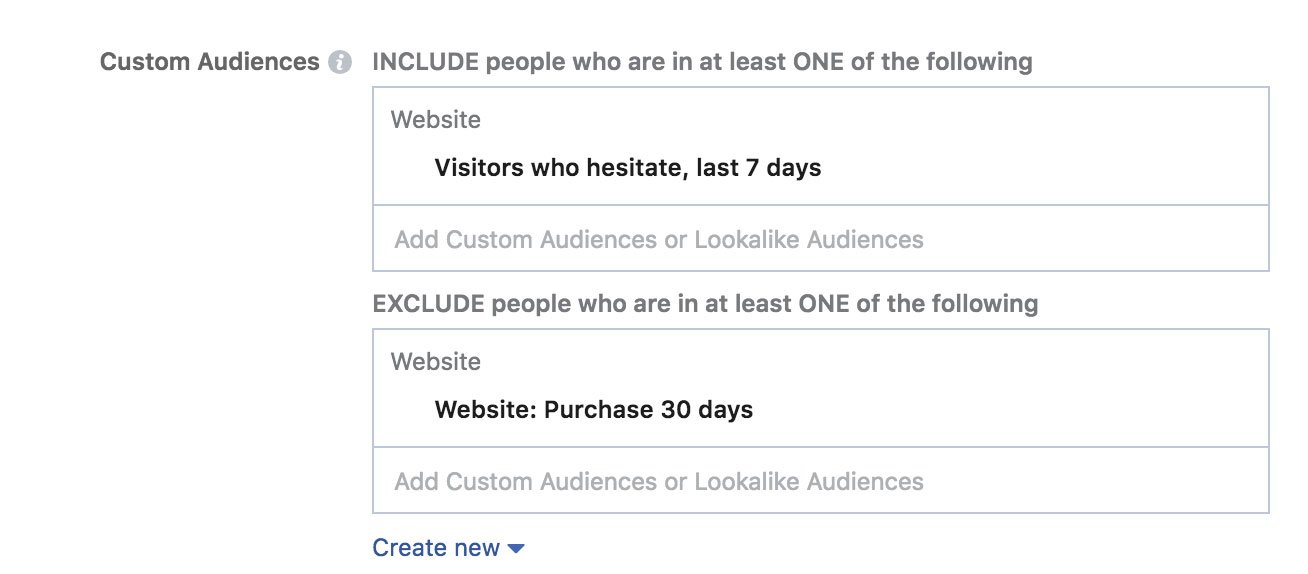Focus the Add Custom Audiences field under EXCLUDE

point(821,481)
